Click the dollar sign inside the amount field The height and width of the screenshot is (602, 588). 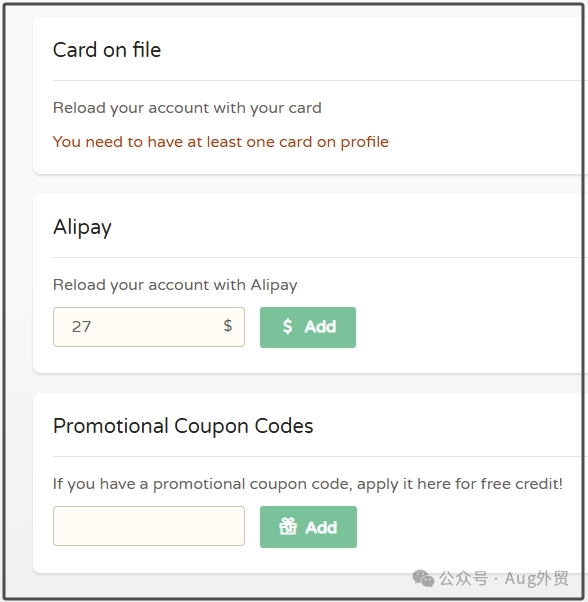(x=228, y=326)
